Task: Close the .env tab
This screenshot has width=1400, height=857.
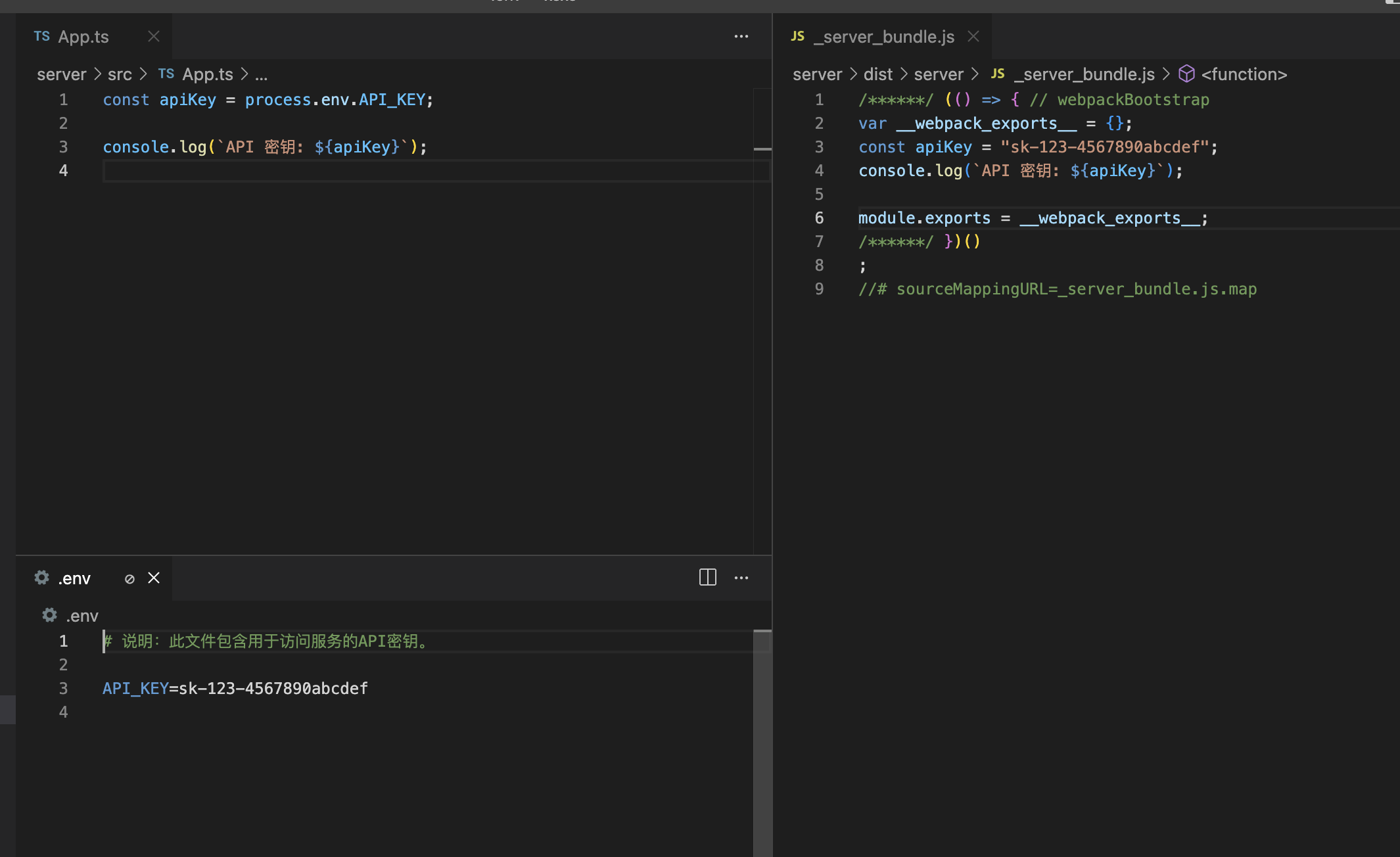Action: tap(153, 578)
